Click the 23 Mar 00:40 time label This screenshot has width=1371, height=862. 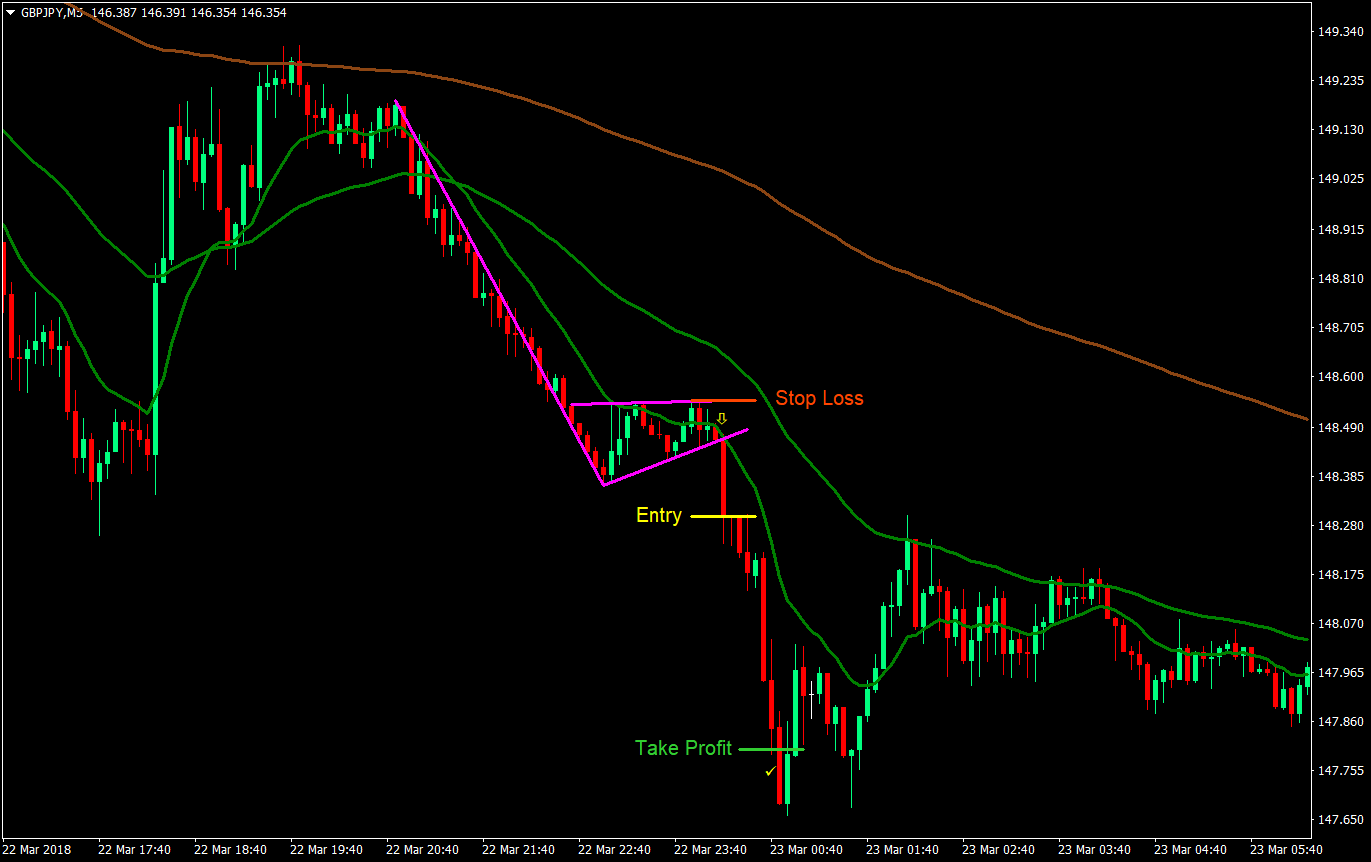806,849
